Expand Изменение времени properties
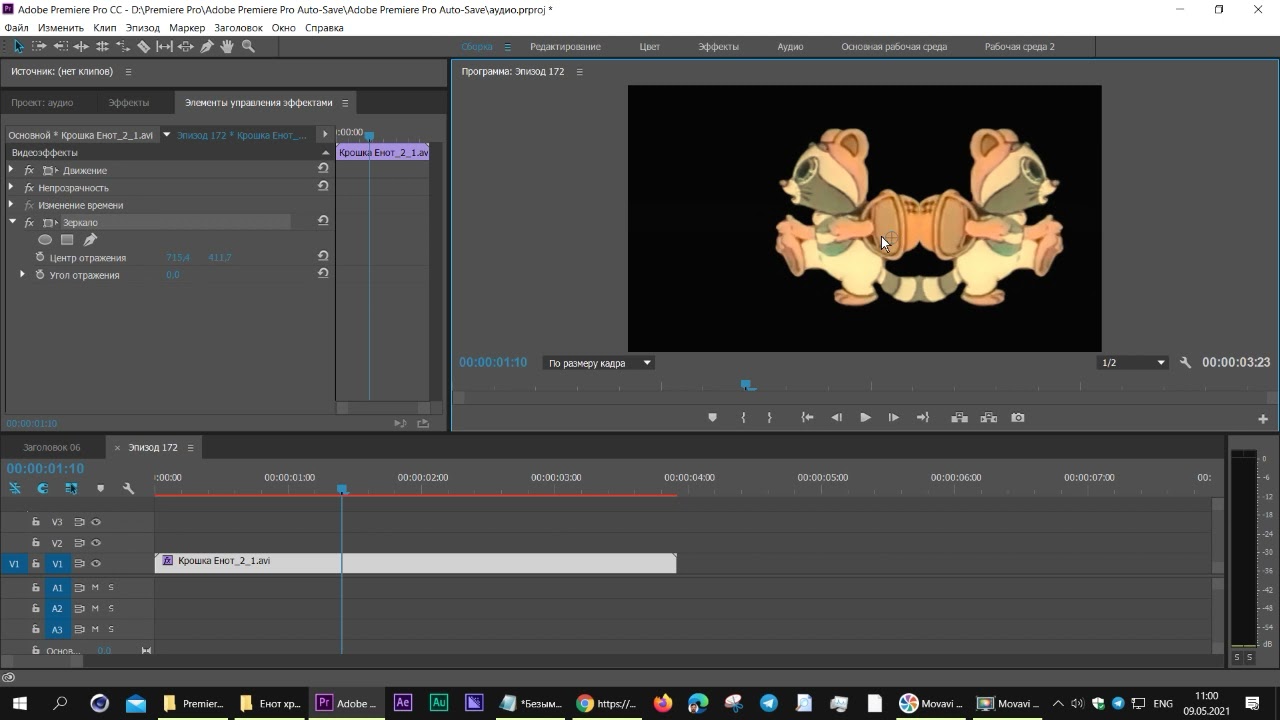 (x=11, y=204)
